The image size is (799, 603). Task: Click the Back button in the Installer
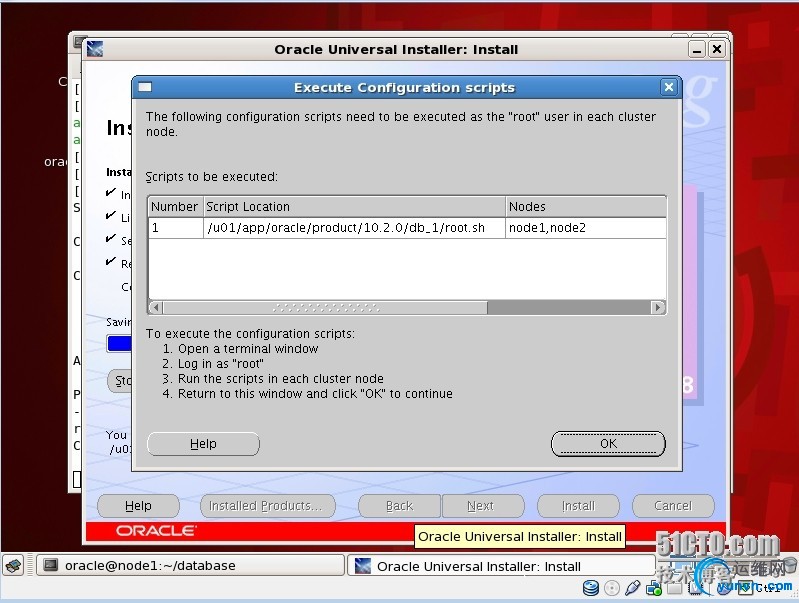[x=399, y=506]
